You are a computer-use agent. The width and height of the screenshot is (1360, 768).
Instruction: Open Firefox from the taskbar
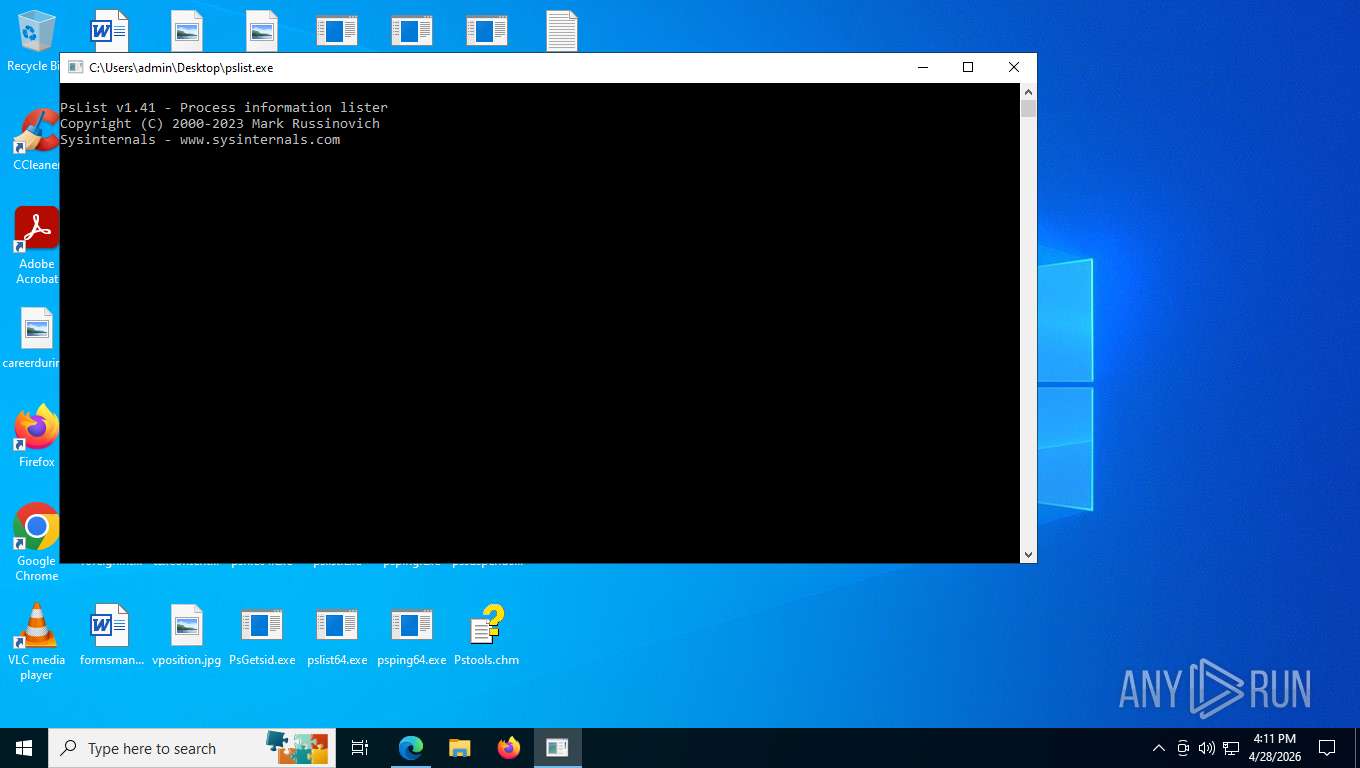tap(509, 748)
